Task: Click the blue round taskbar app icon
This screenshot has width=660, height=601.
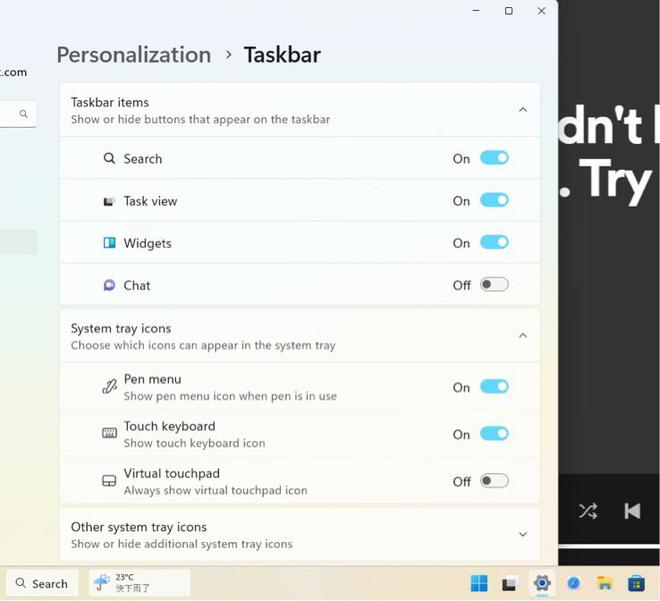Action: (x=574, y=583)
